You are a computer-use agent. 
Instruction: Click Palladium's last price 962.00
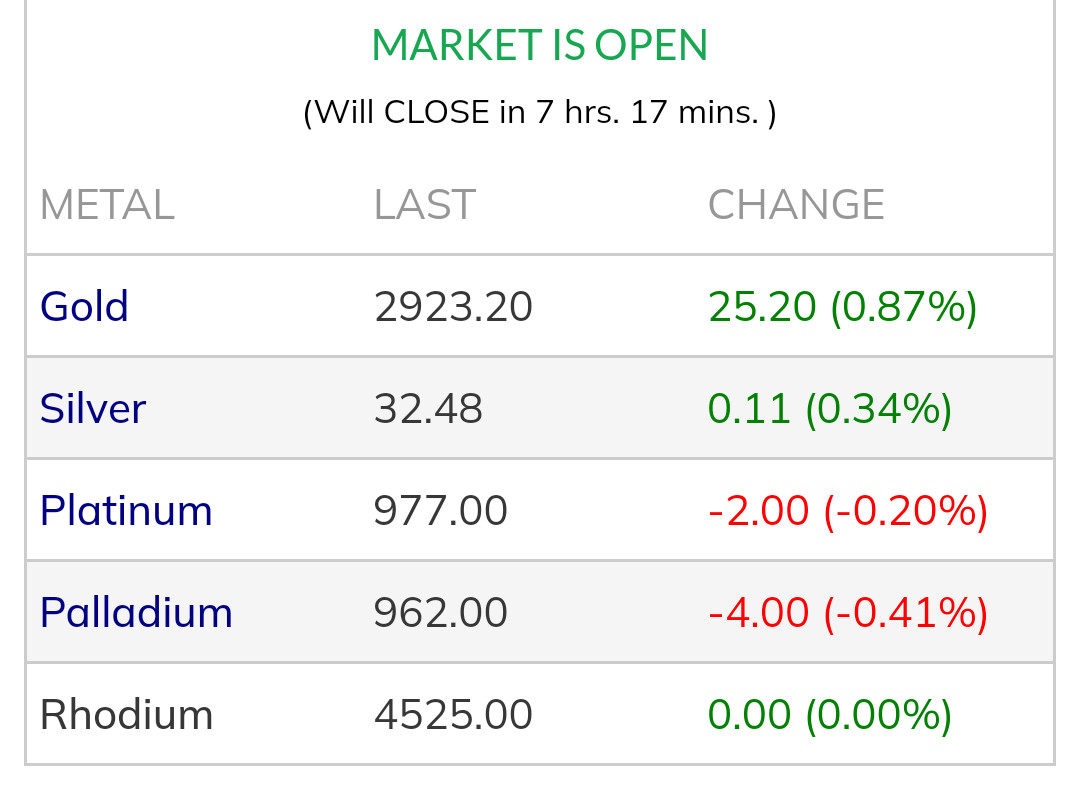(440, 613)
